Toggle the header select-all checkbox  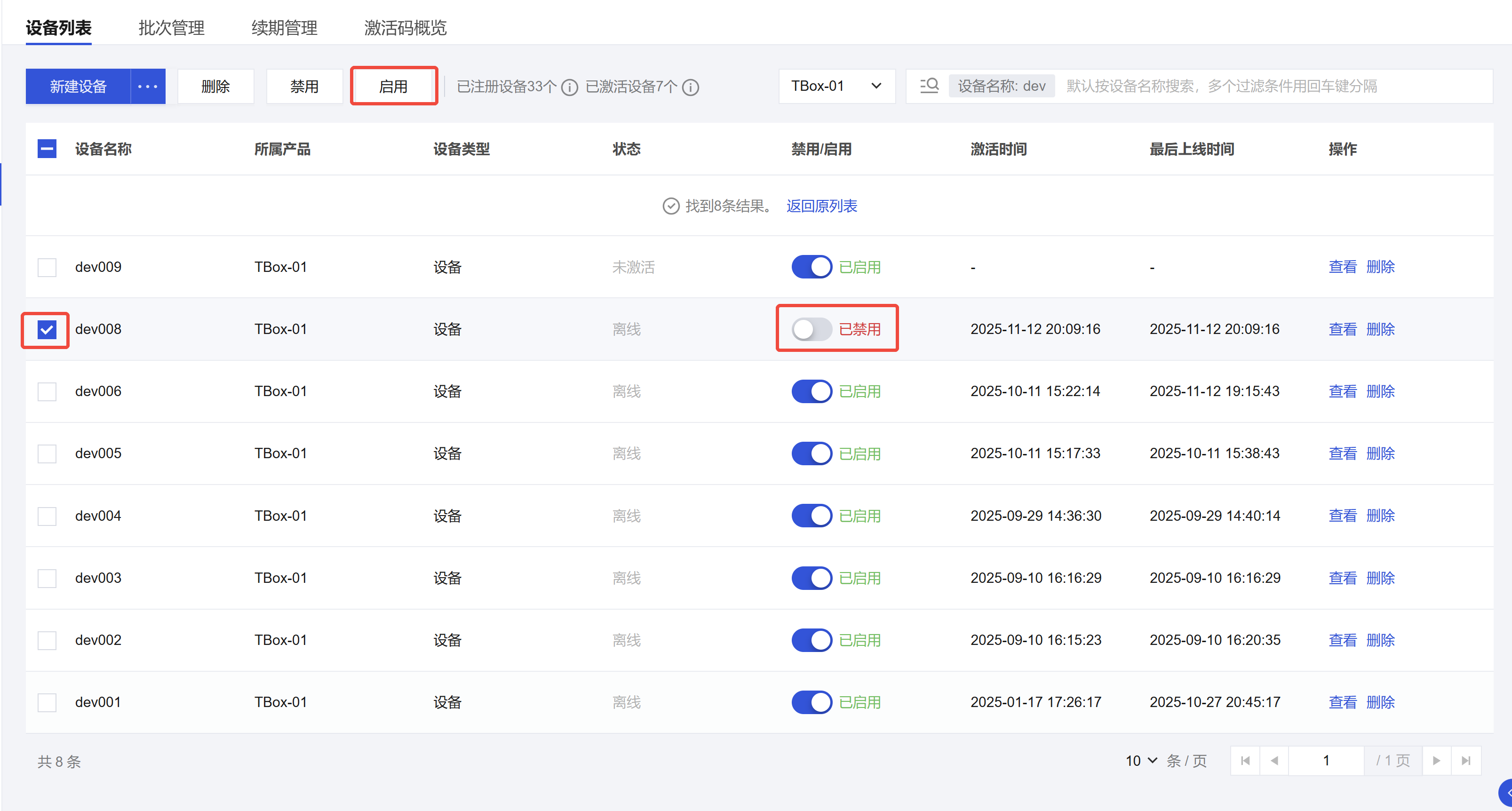coord(47,149)
